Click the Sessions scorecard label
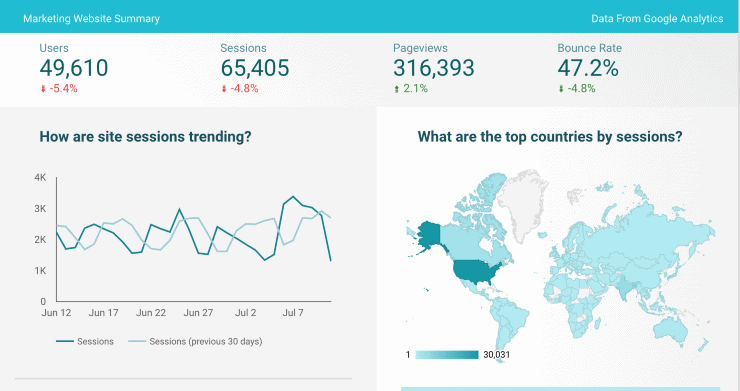This screenshot has width=740, height=391. 243,48
